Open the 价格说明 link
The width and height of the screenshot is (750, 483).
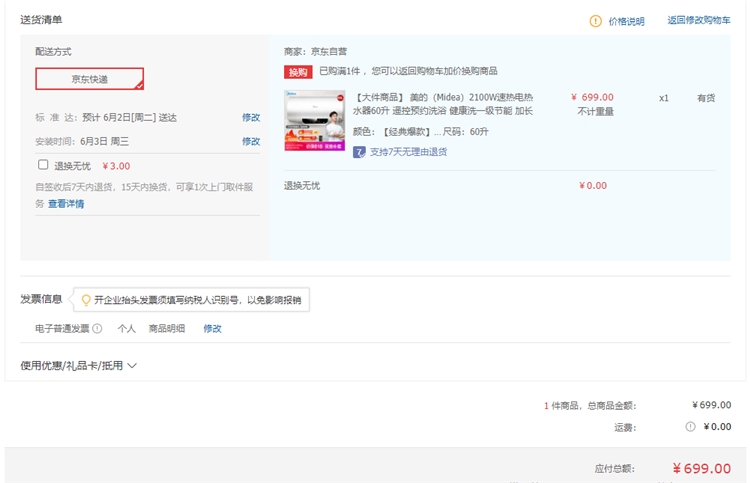pos(626,21)
